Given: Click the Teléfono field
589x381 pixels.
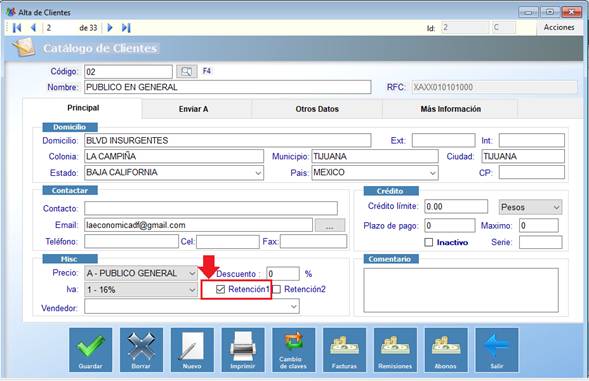Looking at the screenshot, I should pyautogui.click(x=131, y=242).
